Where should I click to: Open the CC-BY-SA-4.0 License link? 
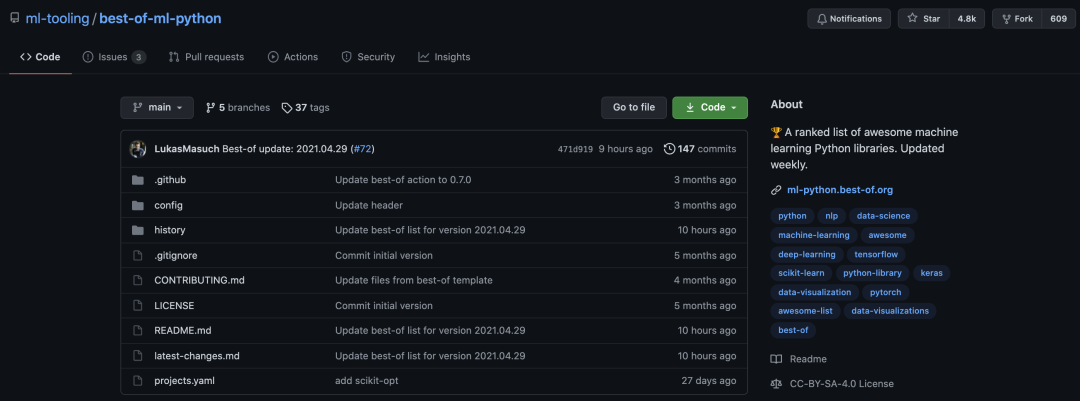[x=832, y=384]
